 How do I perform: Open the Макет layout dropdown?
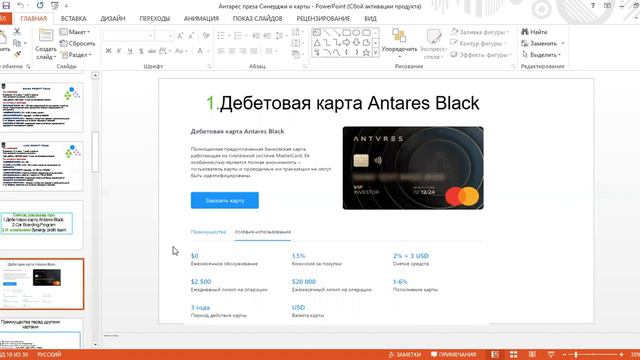75,31
